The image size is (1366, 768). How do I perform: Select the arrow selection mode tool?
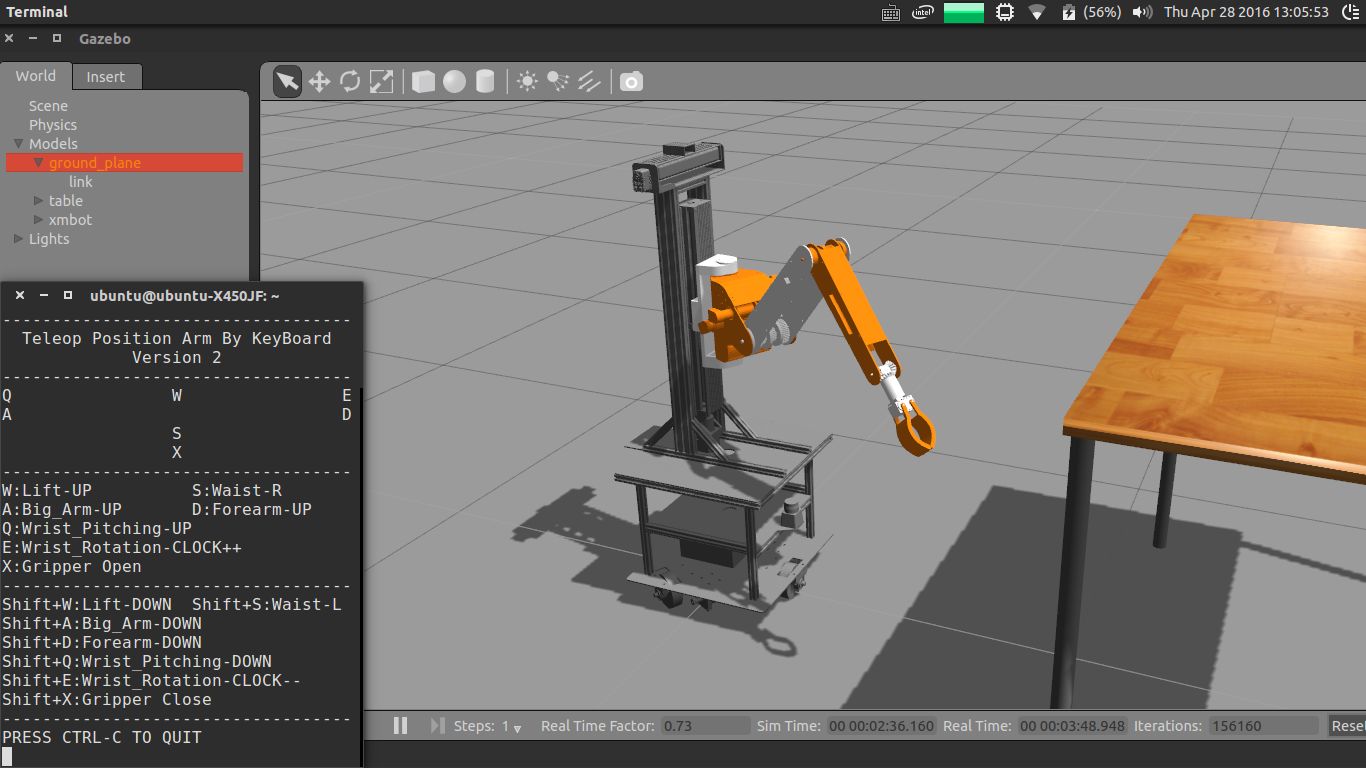[288, 81]
